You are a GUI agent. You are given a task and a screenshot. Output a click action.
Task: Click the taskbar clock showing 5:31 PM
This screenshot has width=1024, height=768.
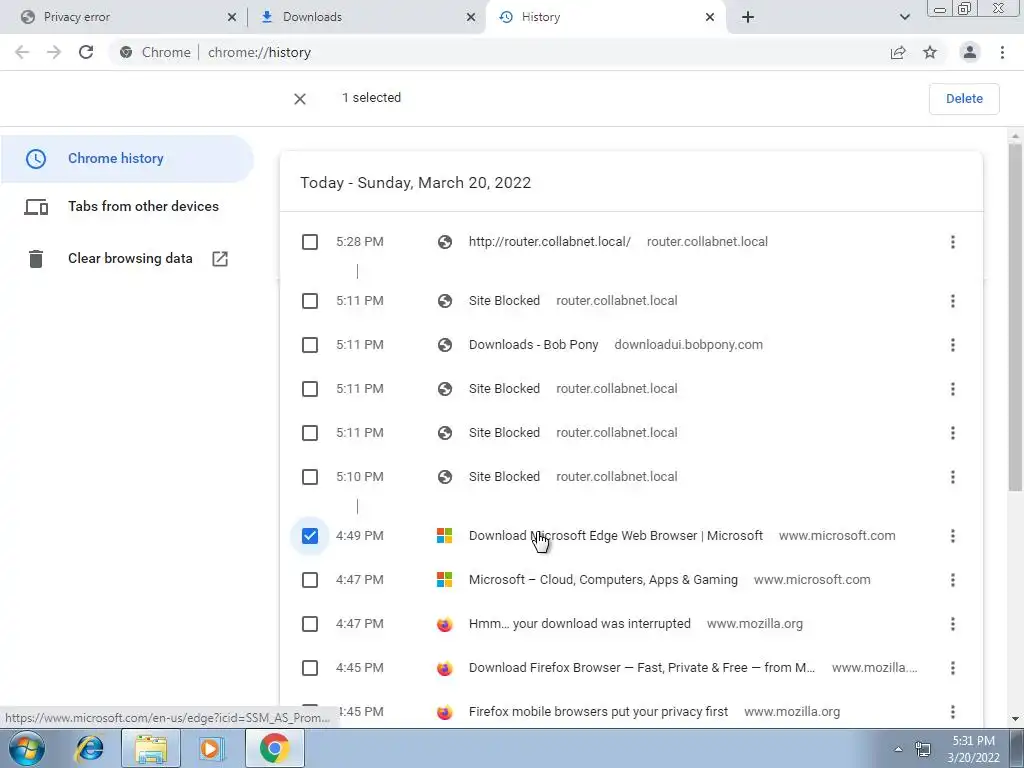973,749
